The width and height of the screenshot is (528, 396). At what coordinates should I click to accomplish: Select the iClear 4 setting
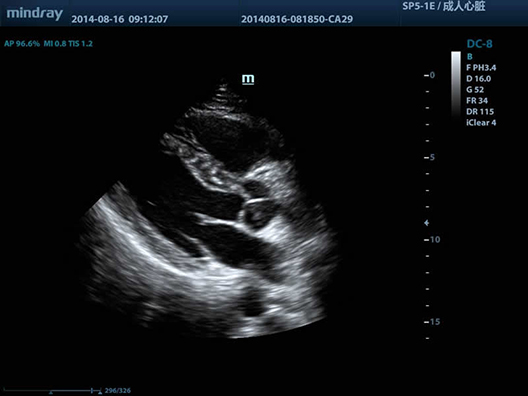[x=481, y=123]
